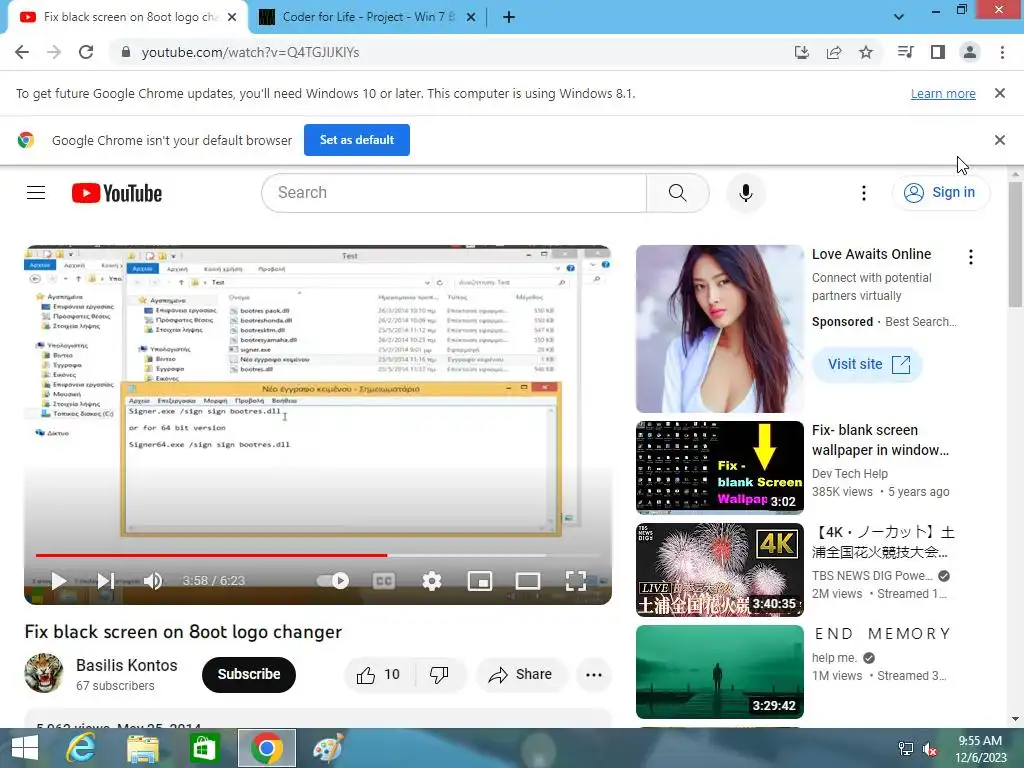The width and height of the screenshot is (1024, 768).
Task: Open the player settings gear
Action: point(432,581)
